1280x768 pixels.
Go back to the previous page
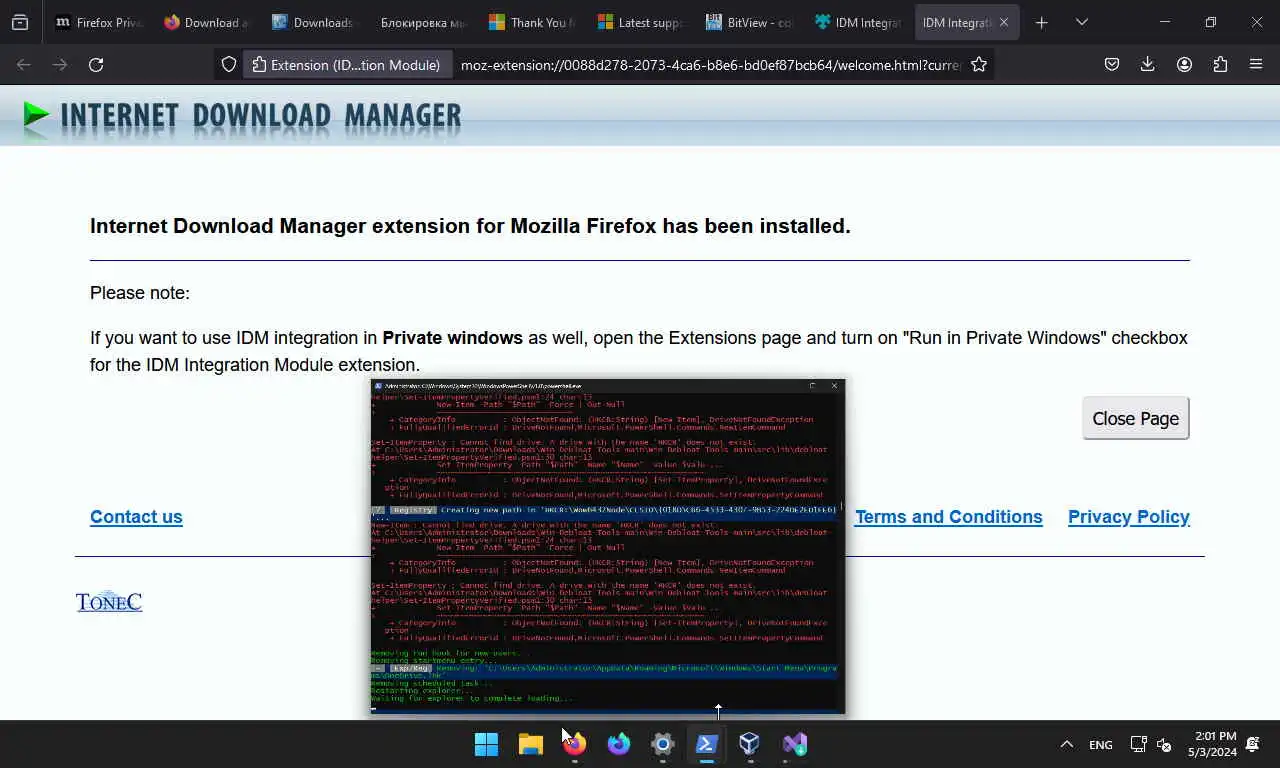[x=24, y=64]
